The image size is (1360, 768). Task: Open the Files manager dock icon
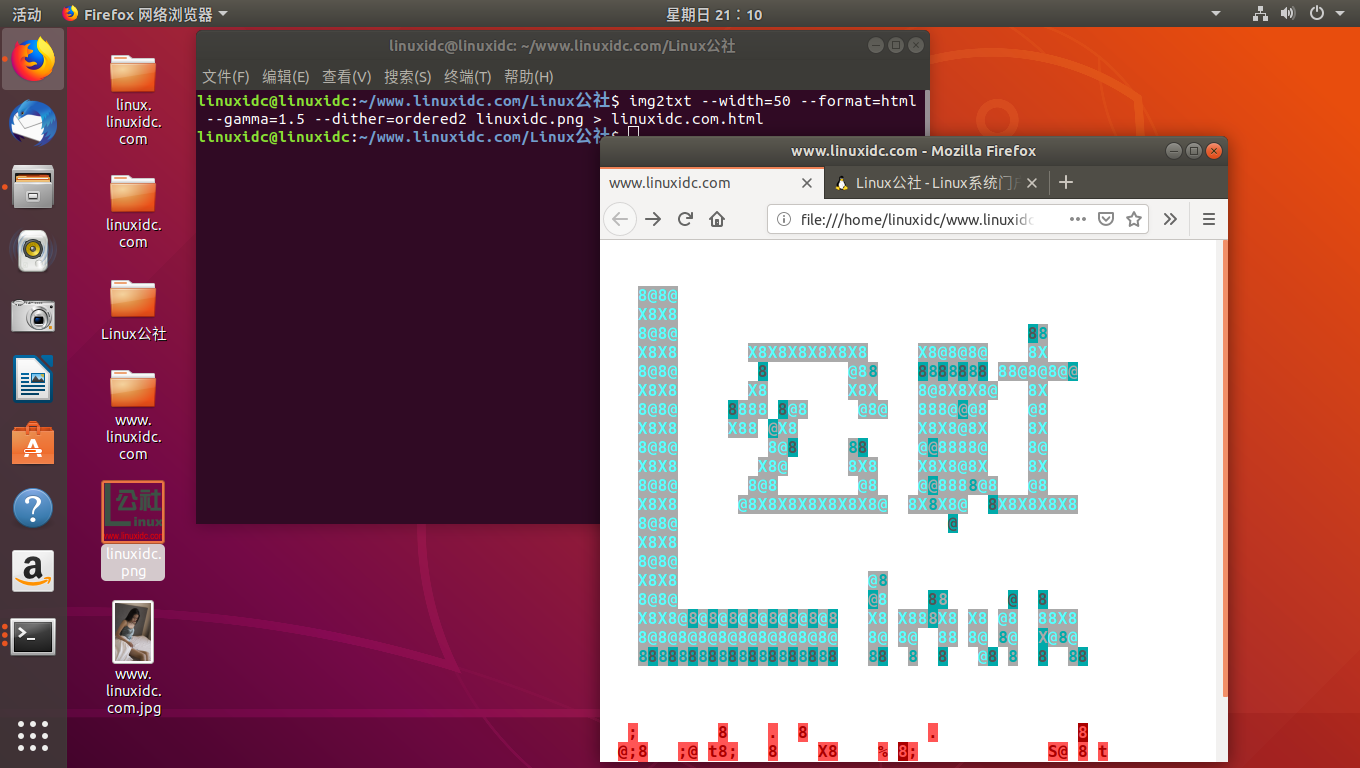pyautogui.click(x=33, y=187)
